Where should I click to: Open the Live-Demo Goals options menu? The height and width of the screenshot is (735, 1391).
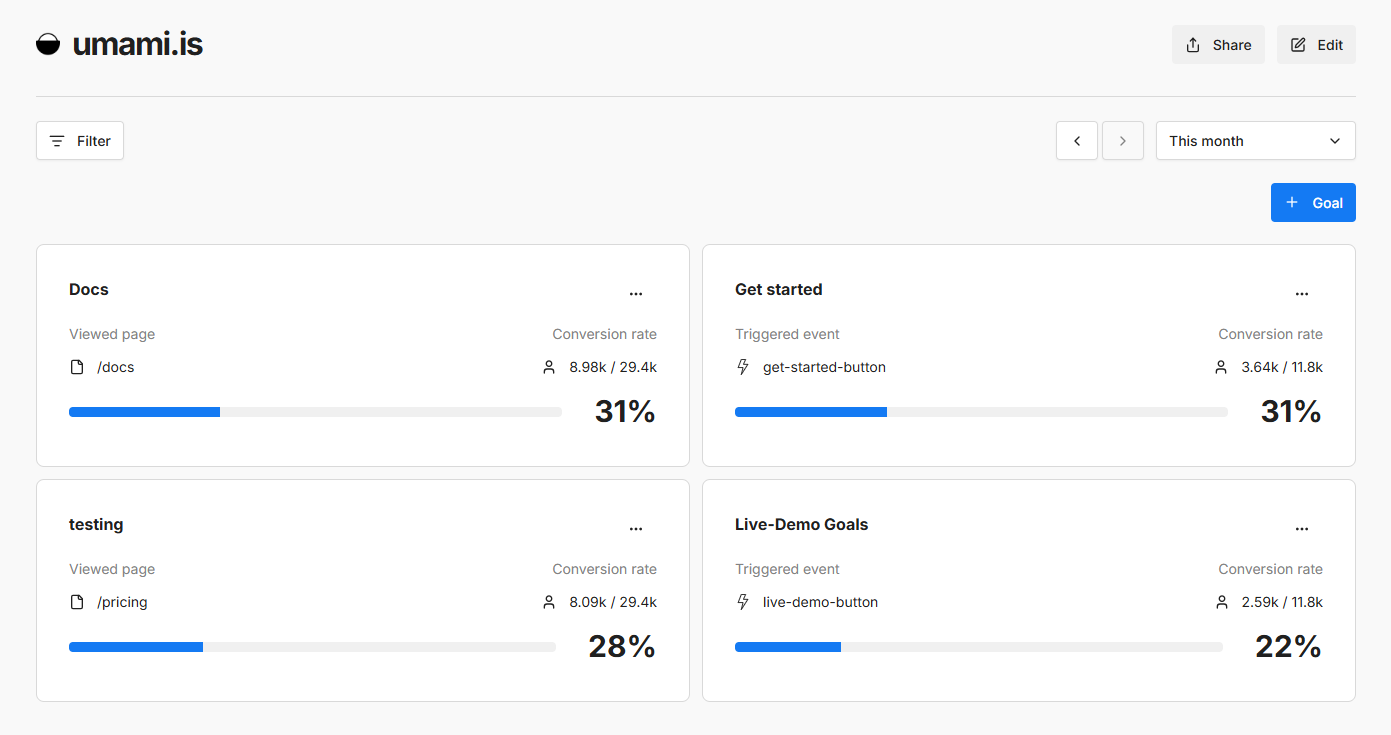pyautogui.click(x=1301, y=528)
